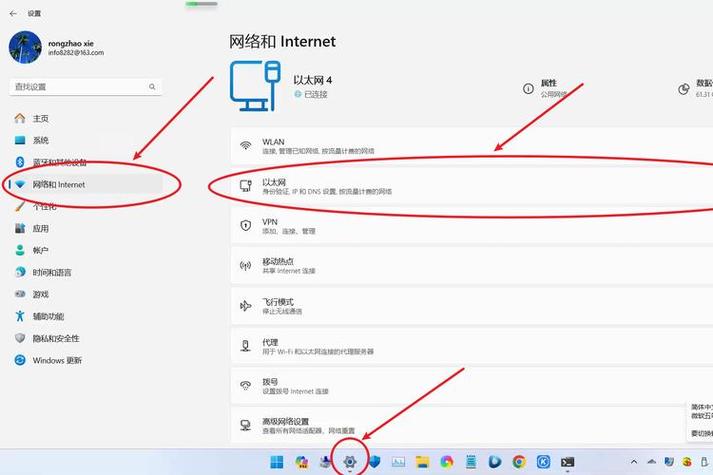This screenshot has width=713, height=475.
Task: Open the 属性 info icon for 以太网 4
Action: 528,89
